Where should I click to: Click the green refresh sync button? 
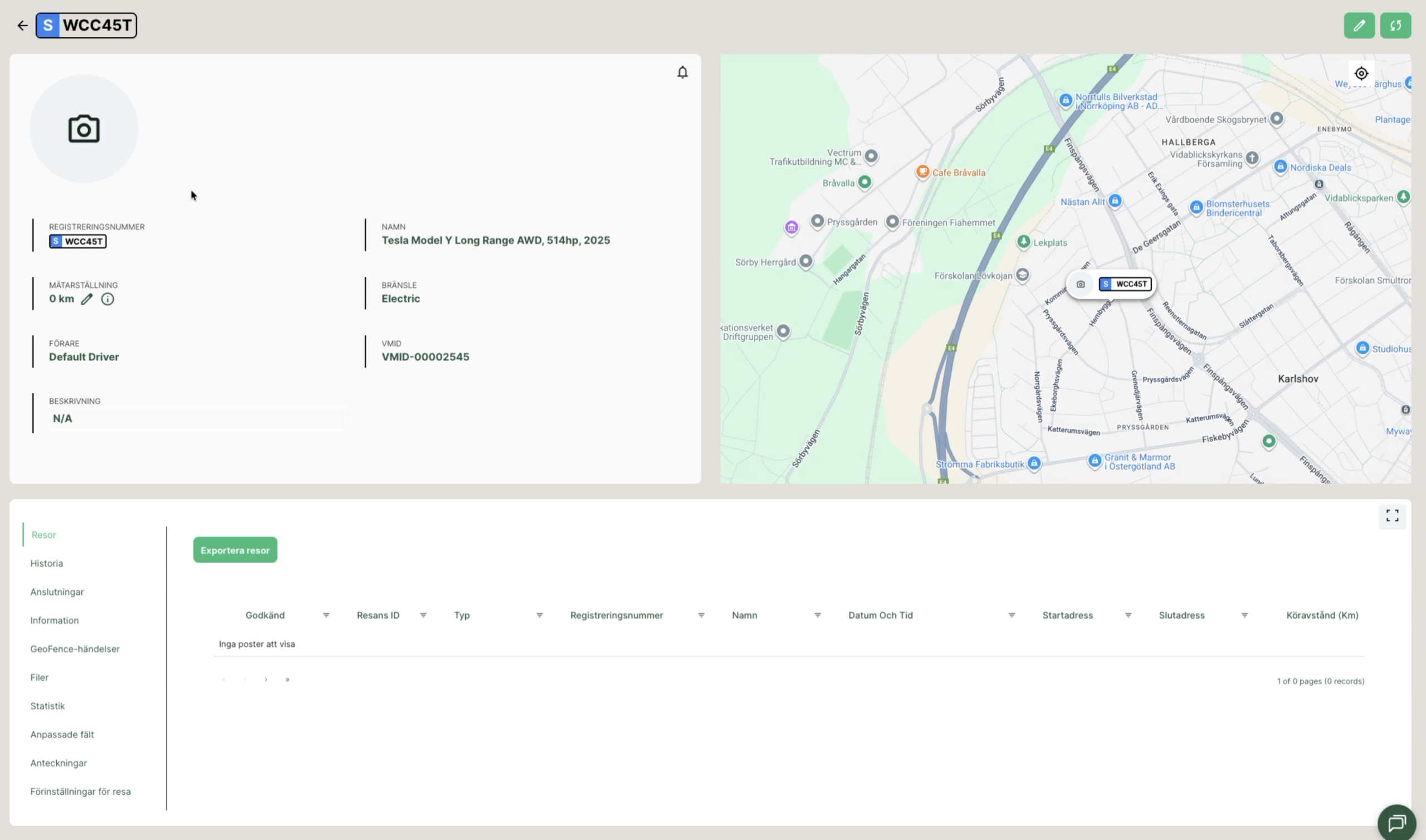[1395, 26]
